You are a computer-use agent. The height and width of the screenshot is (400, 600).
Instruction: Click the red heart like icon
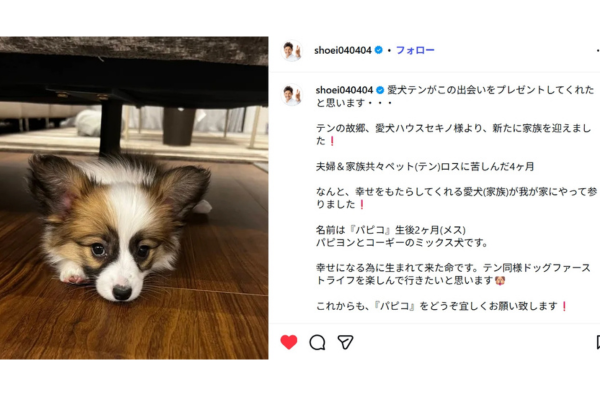[x=289, y=342]
